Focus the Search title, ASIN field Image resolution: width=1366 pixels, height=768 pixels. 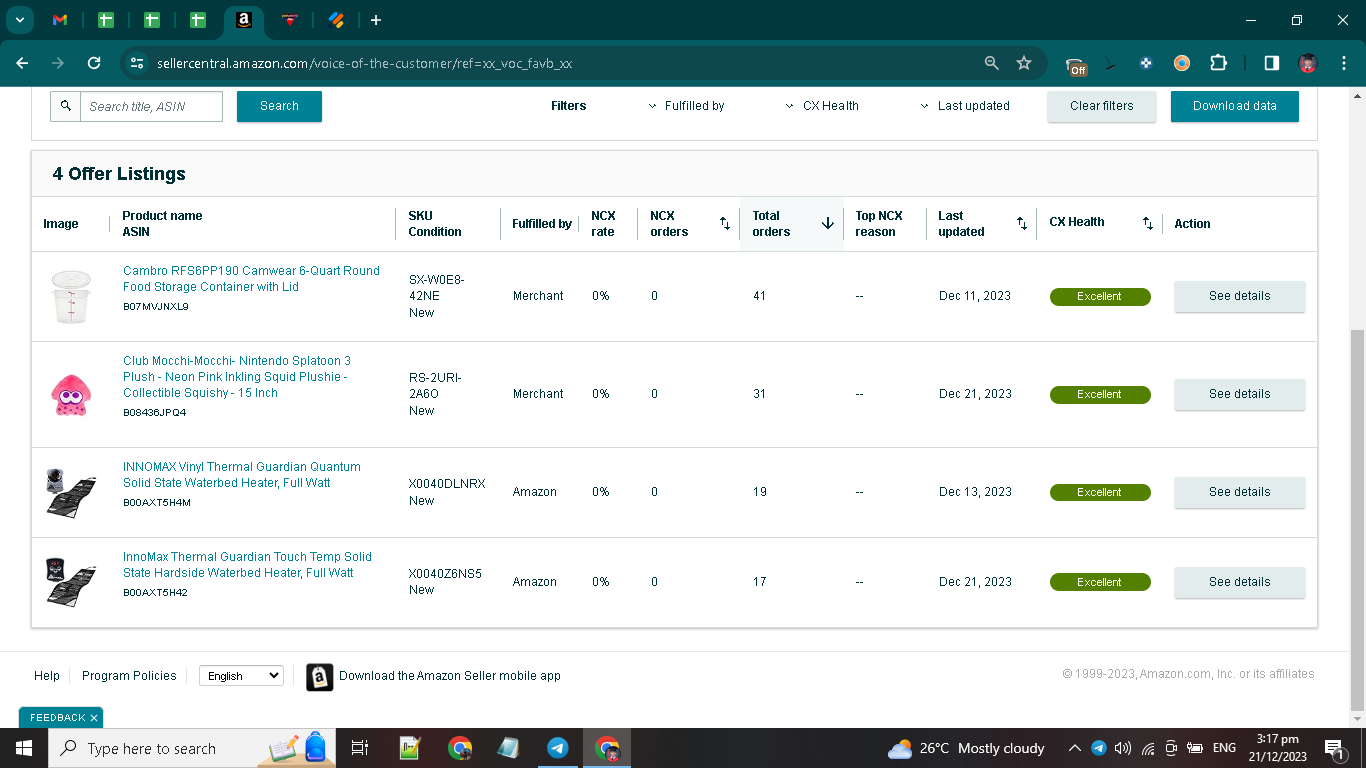[x=151, y=106]
